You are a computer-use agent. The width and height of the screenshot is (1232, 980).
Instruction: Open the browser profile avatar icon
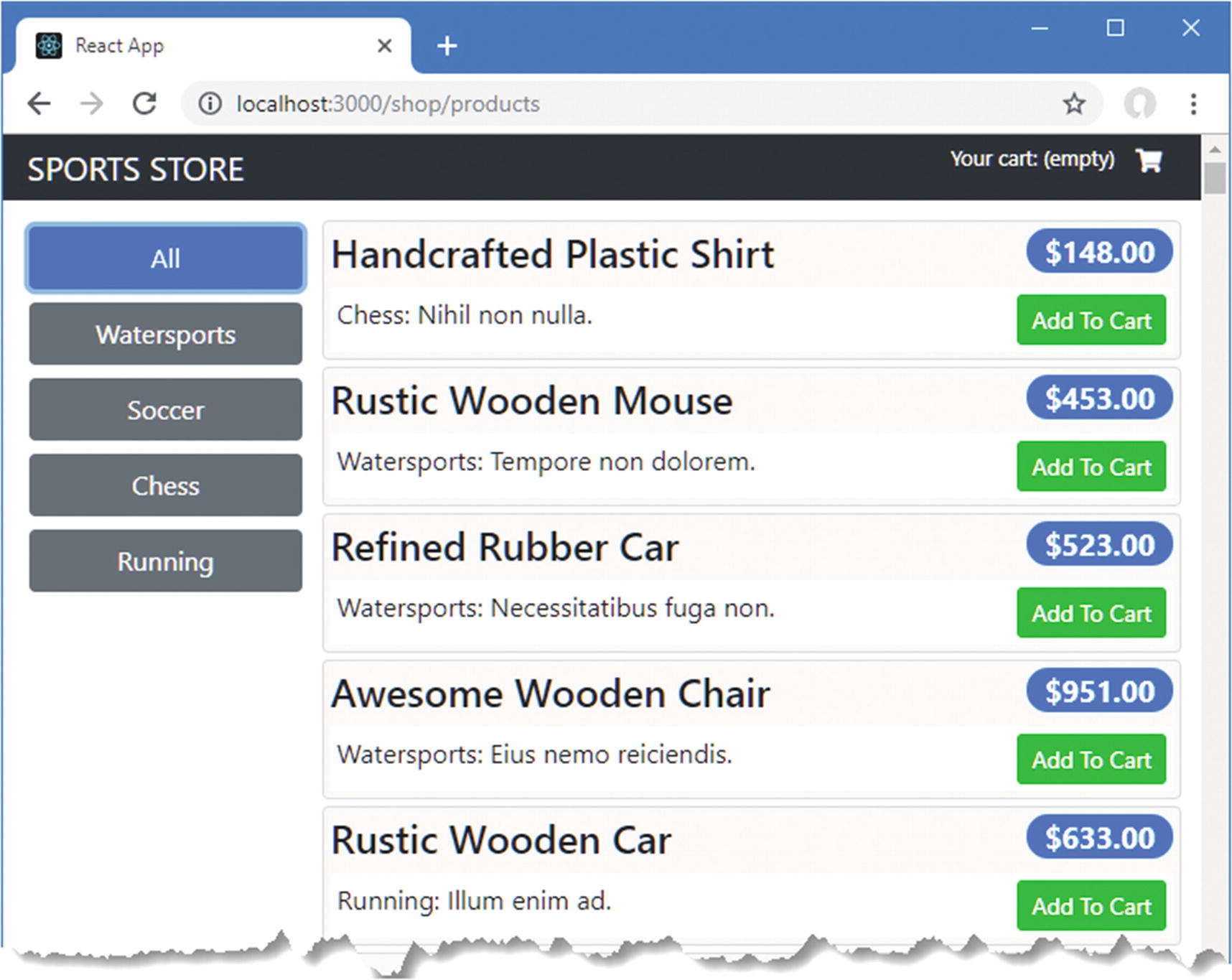[x=1139, y=104]
